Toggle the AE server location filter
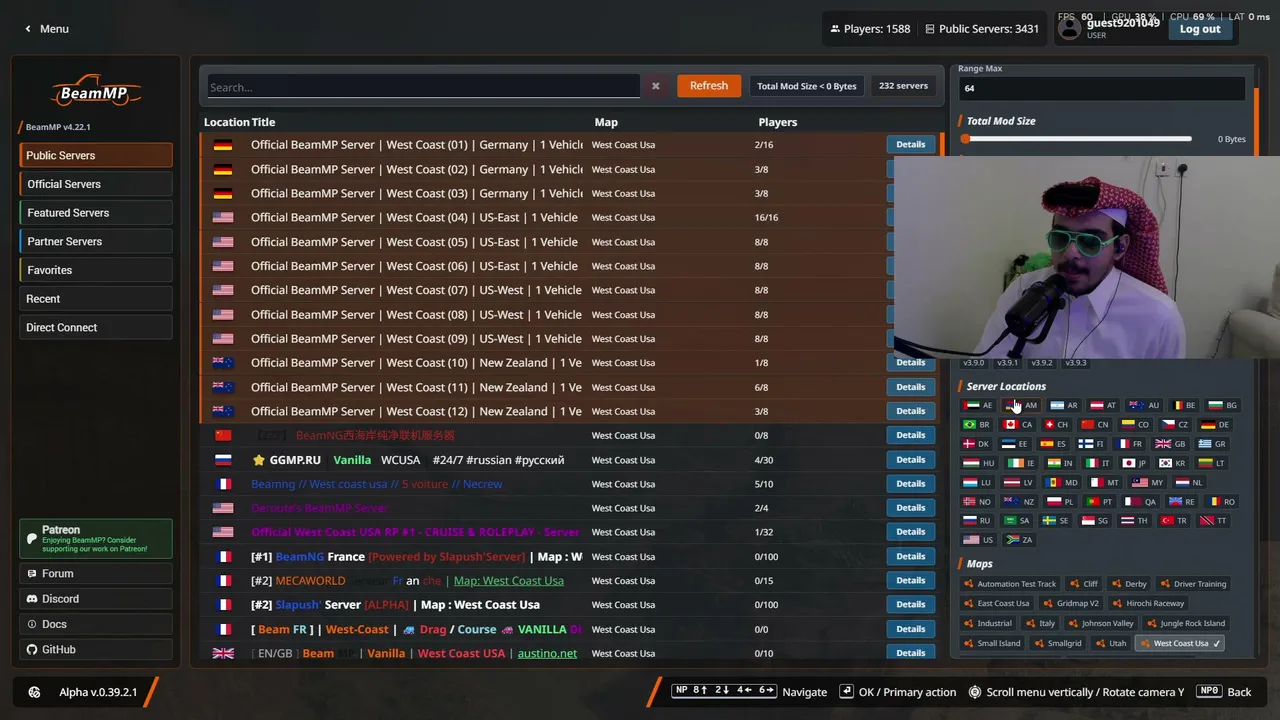 tap(978, 406)
